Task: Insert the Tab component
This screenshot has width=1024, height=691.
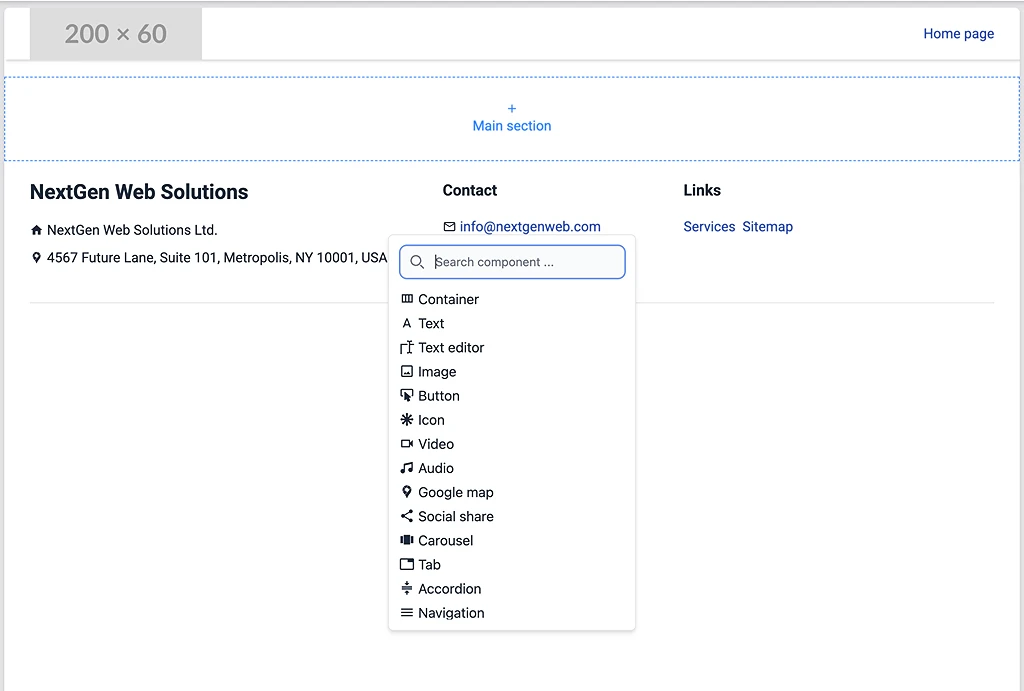Action: click(x=429, y=565)
